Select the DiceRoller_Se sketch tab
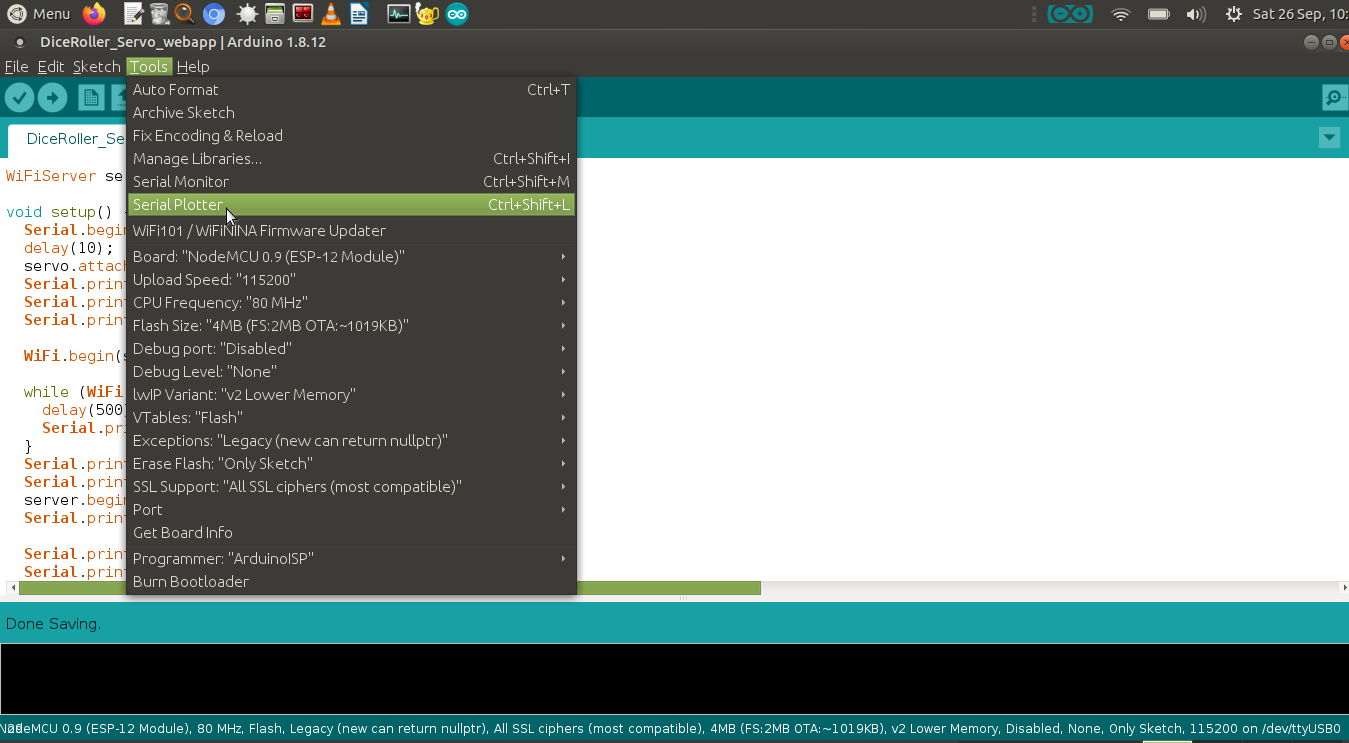Image resolution: width=1349 pixels, height=743 pixels. [68, 139]
